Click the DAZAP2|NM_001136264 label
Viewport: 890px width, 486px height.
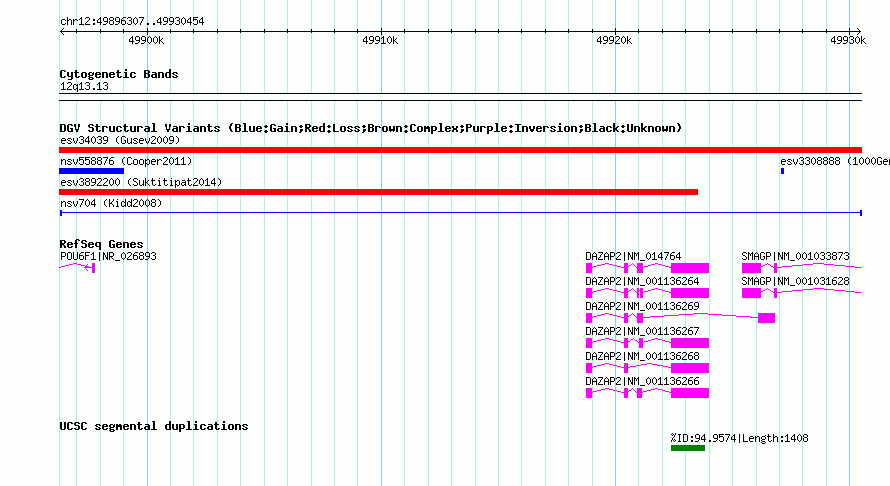(643, 281)
